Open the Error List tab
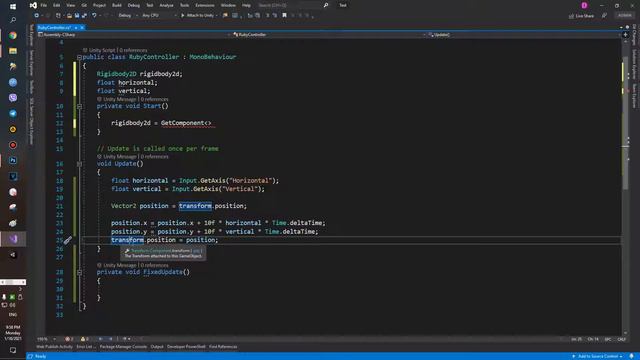 pyautogui.click(x=86, y=347)
